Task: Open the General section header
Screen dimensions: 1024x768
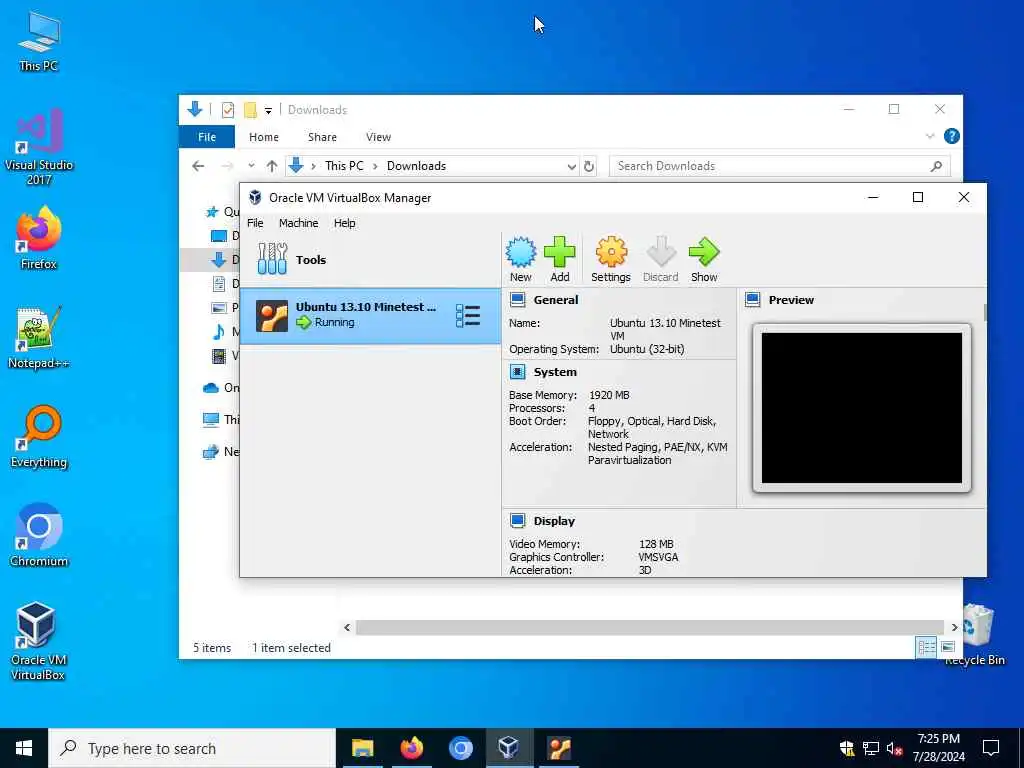Action: coord(555,300)
